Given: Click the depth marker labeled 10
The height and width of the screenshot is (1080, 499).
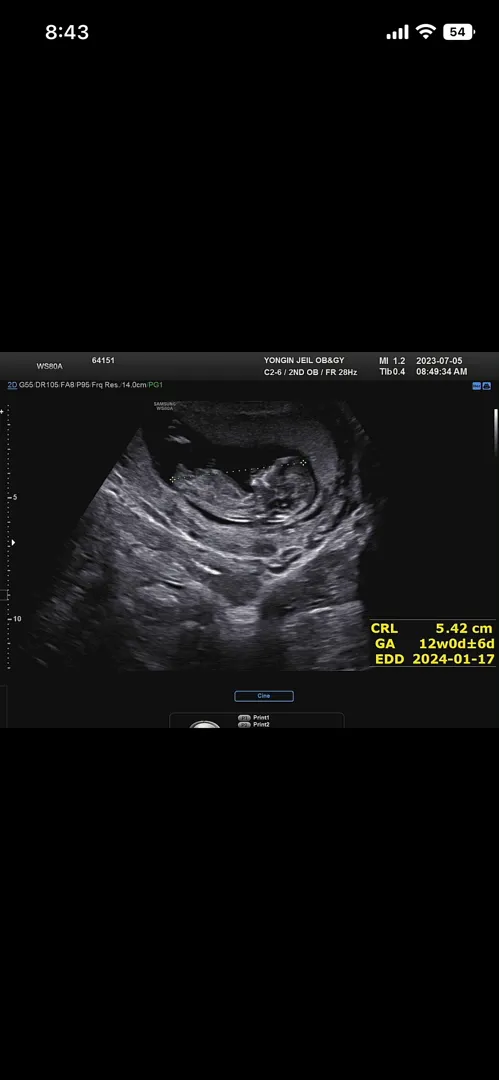Looking at the screenshot, I should coord(15,619).
